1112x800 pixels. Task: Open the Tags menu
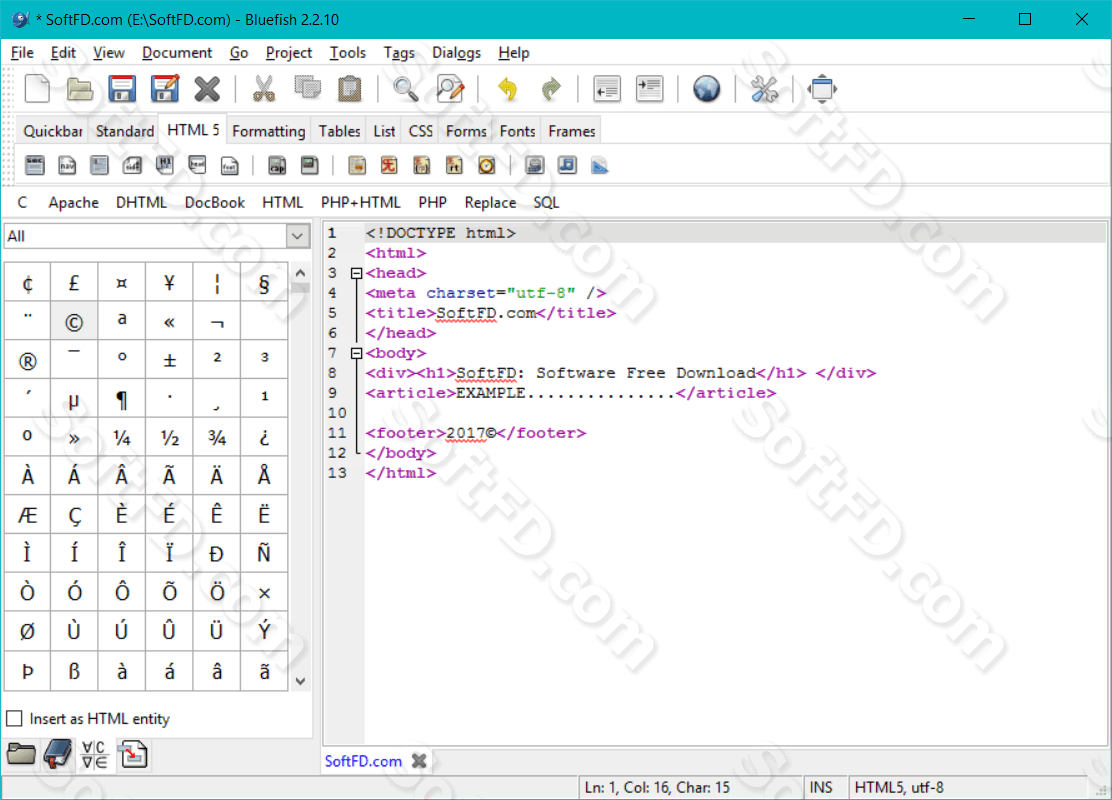coord(399,52)
